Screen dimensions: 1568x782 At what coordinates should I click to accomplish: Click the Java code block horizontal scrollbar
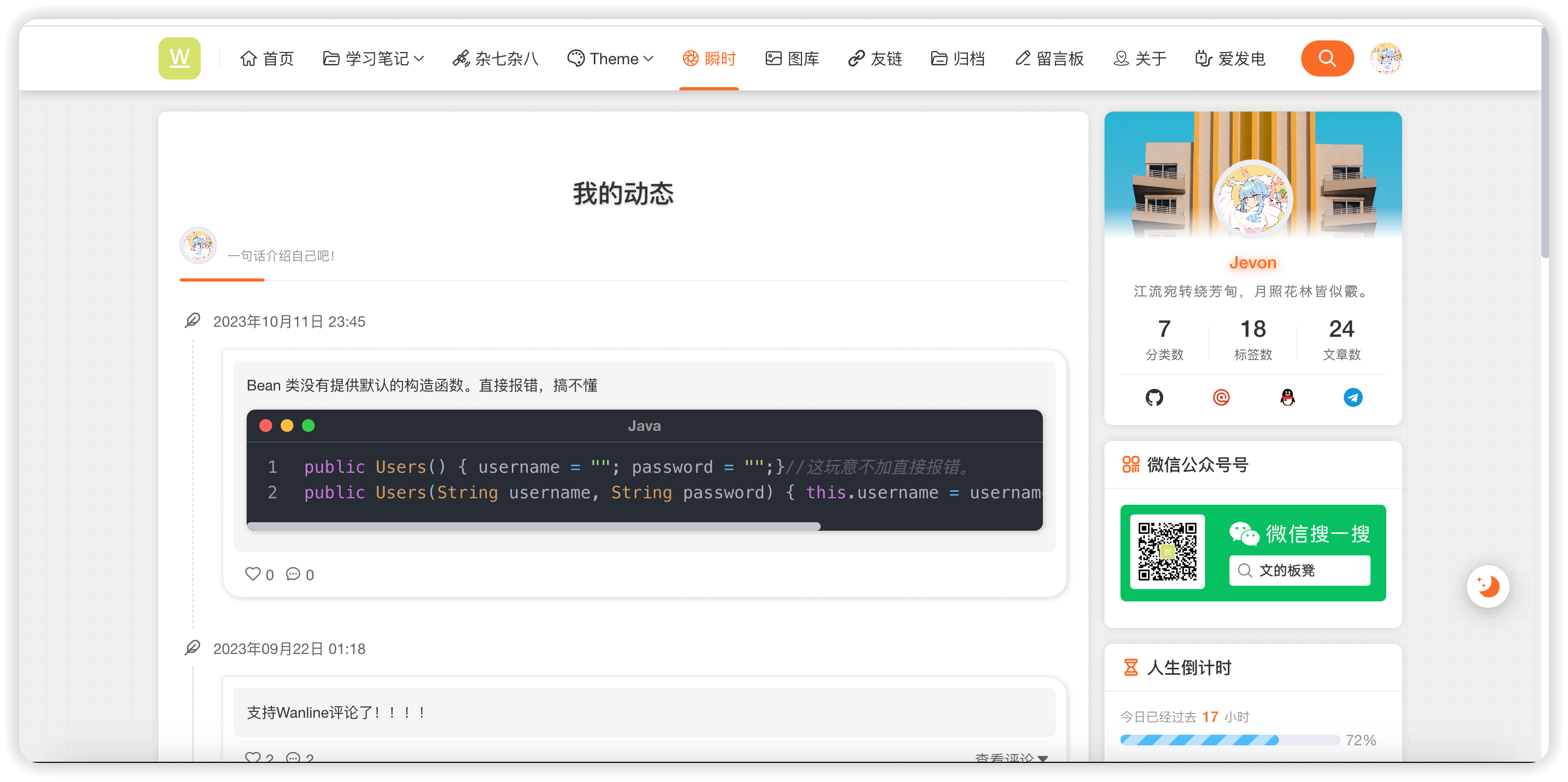pyautogui.click(x=533, y=526)
